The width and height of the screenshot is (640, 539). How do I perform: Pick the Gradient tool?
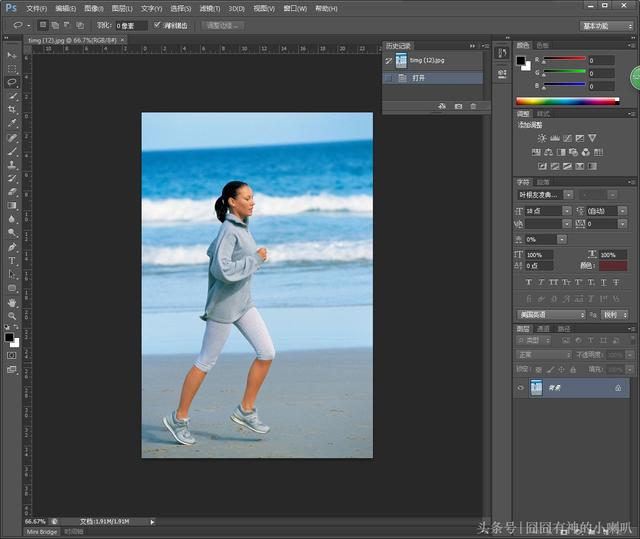pos(12,205)
